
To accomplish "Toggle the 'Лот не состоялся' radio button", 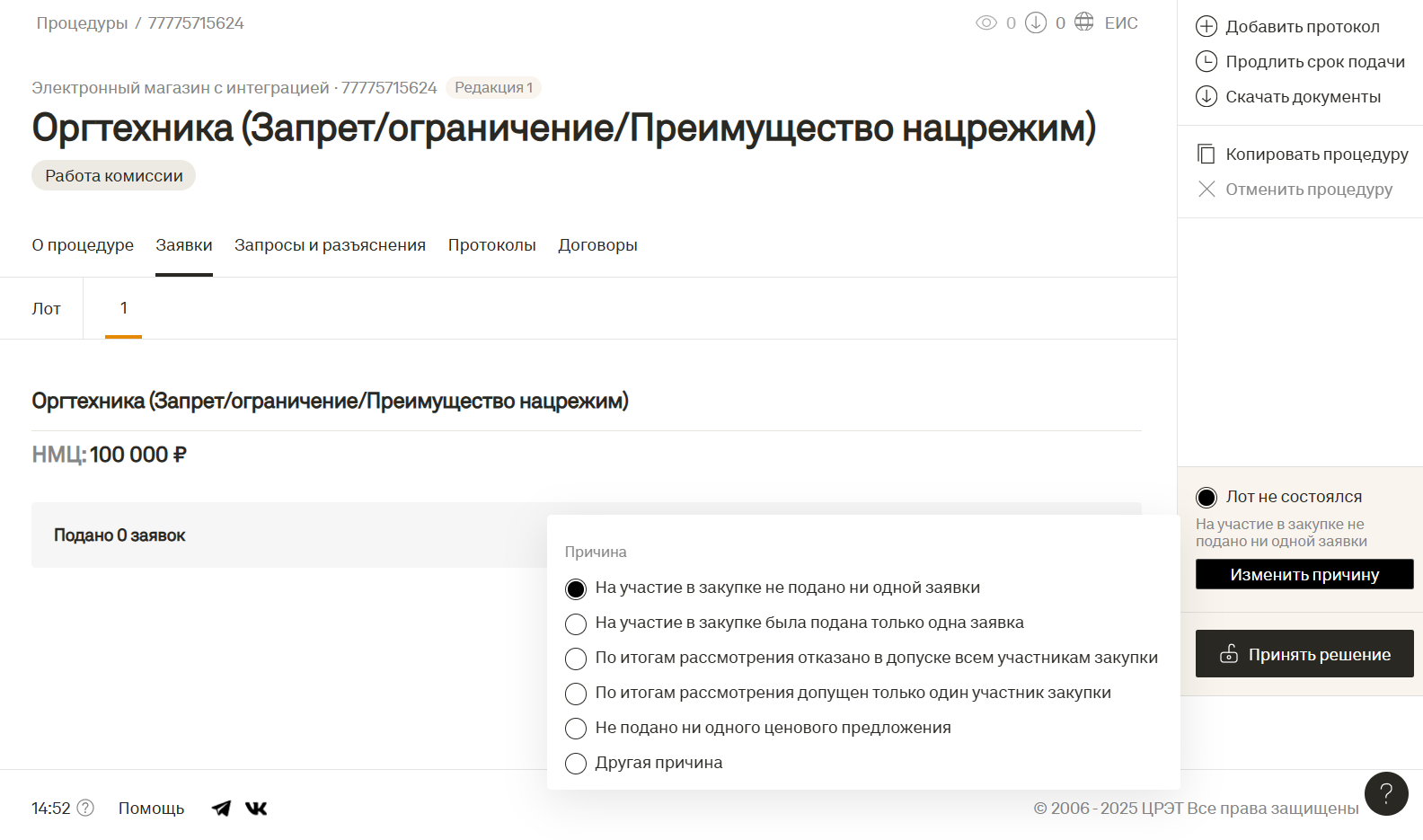I will click(1206, 497).
